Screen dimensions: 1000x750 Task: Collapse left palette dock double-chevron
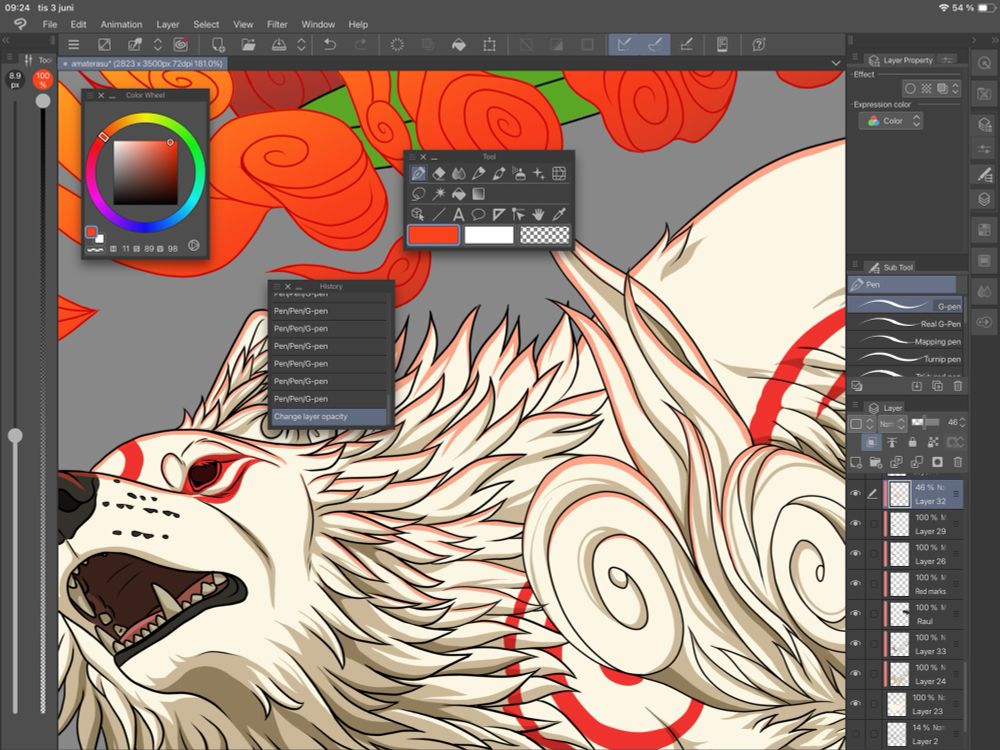(x=6, y=40)
